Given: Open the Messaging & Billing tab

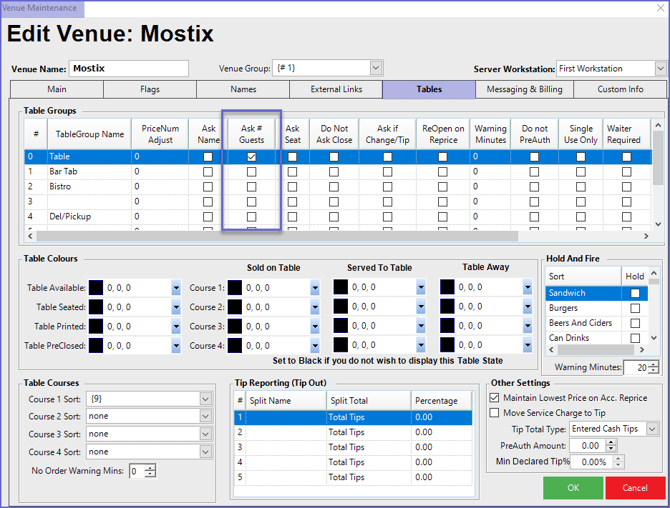Looking at the screenshot, I should 524,89.
